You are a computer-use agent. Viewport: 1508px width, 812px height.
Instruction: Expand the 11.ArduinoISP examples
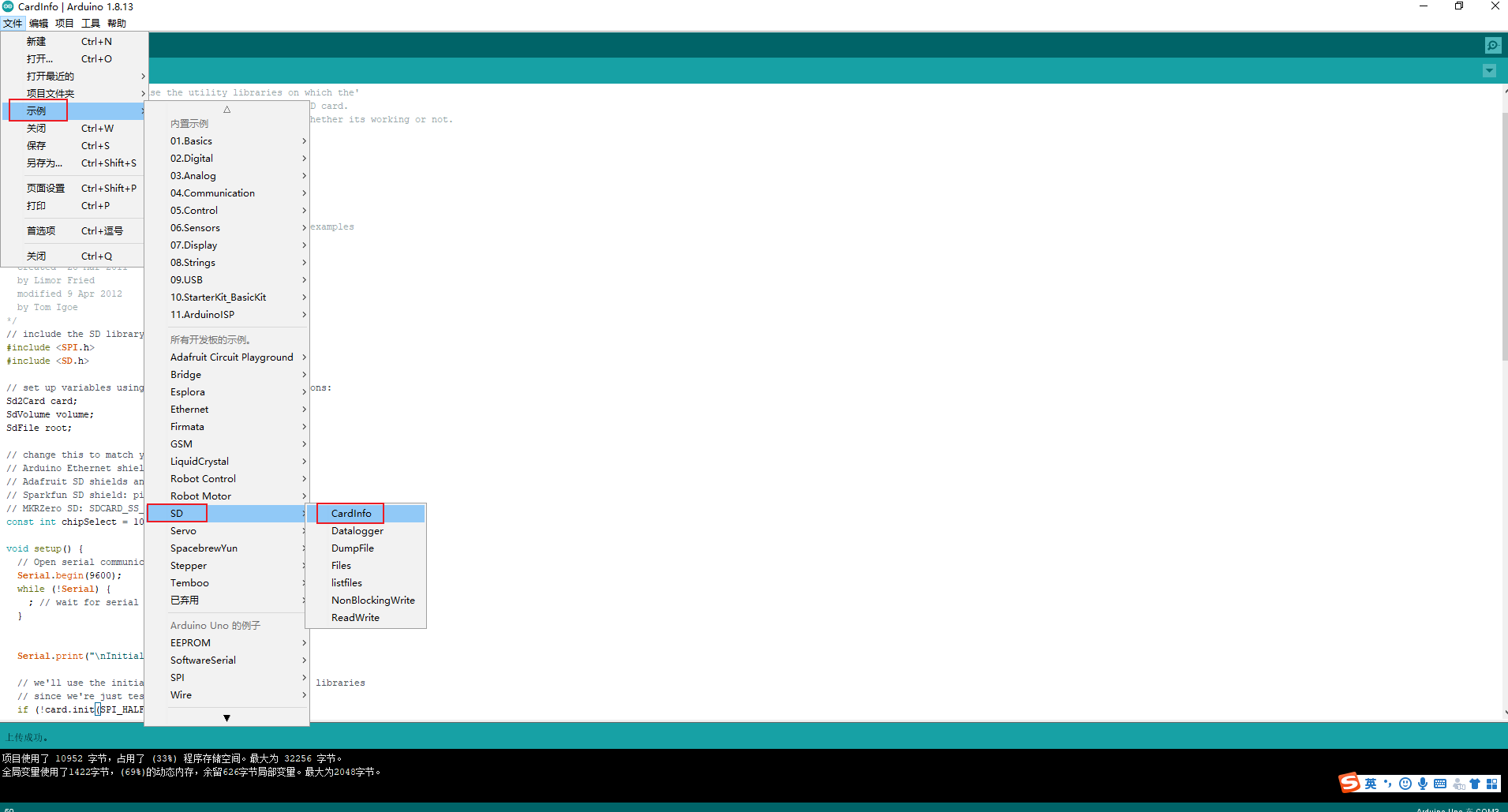click(226, 314)
